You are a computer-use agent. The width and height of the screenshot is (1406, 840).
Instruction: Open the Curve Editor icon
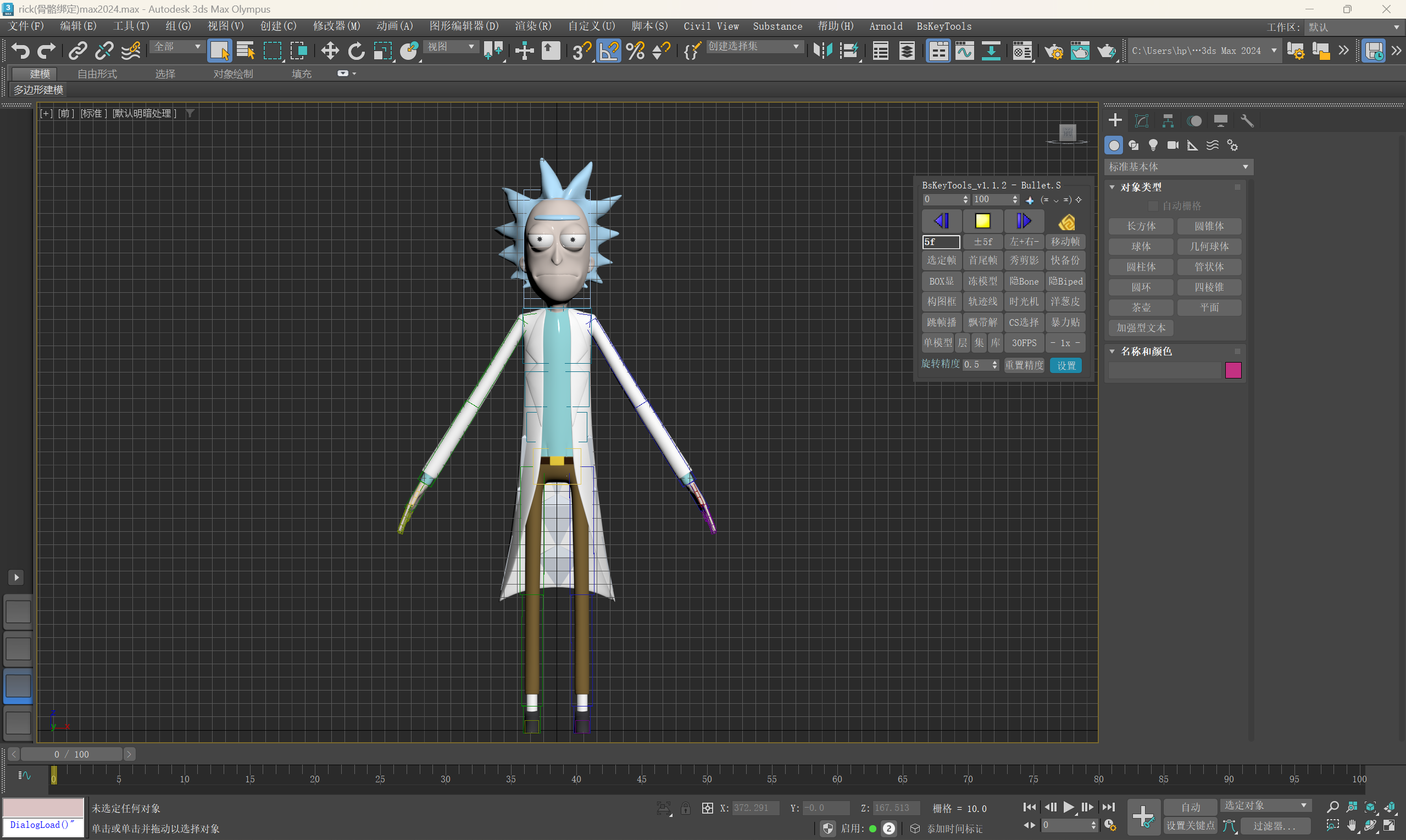click(964, 51)
